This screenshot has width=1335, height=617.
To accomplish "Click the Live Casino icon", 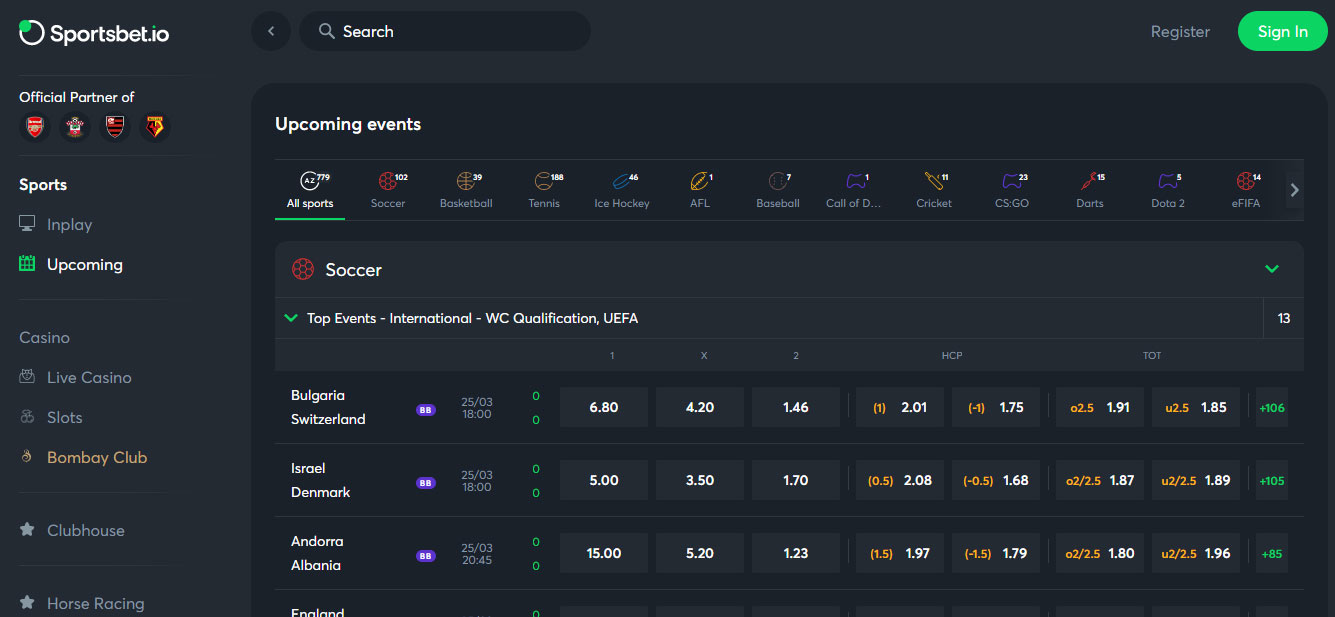I will 28,377.
